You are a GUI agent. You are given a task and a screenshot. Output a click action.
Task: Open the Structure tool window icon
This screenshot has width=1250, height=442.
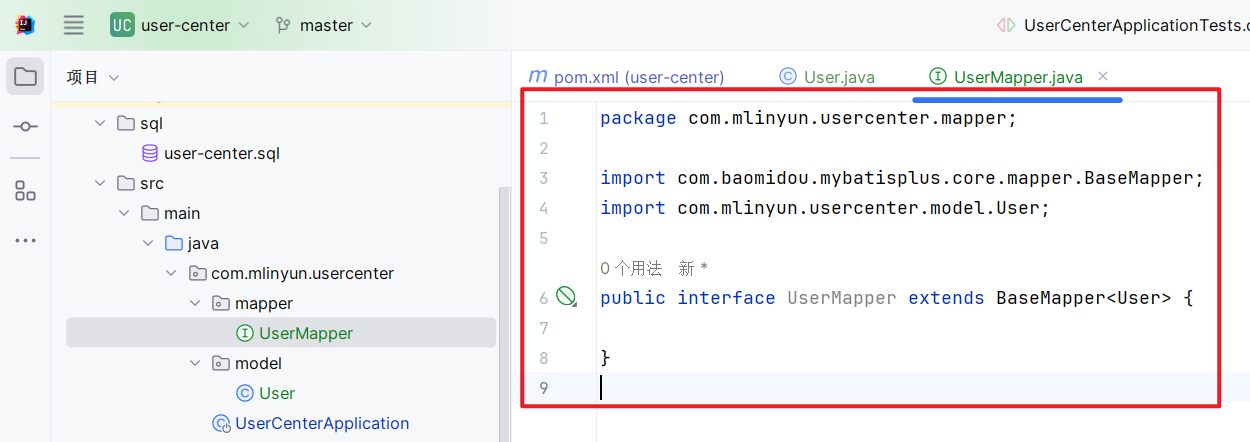(25, 191)
